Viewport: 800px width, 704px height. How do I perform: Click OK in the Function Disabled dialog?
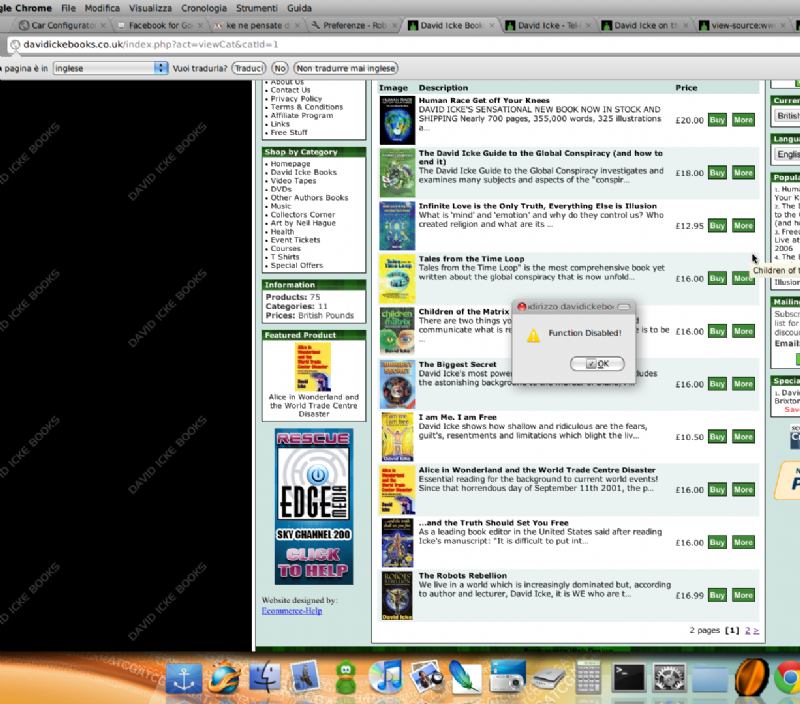(597, 364)
